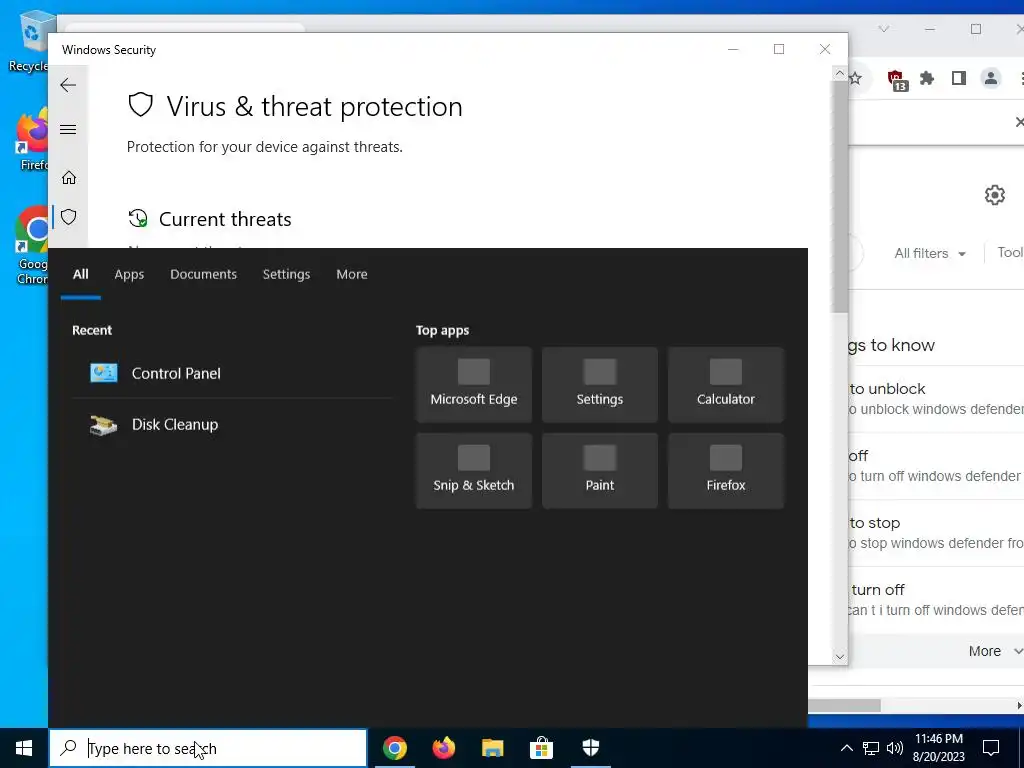
Task: Open clock and date in taskbar
Action: [x=938, y=748]
